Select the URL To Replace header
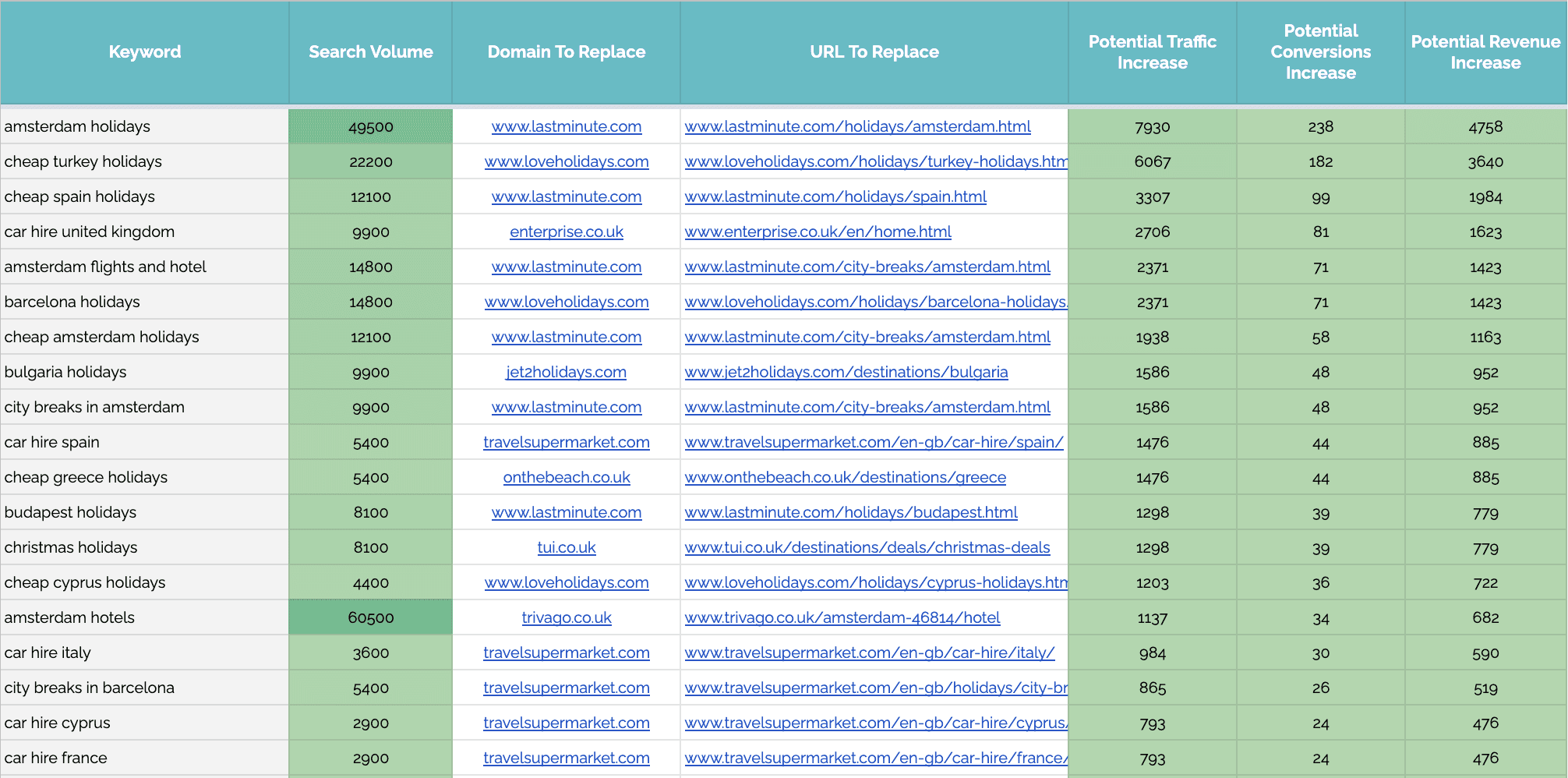 coord(874,52)
